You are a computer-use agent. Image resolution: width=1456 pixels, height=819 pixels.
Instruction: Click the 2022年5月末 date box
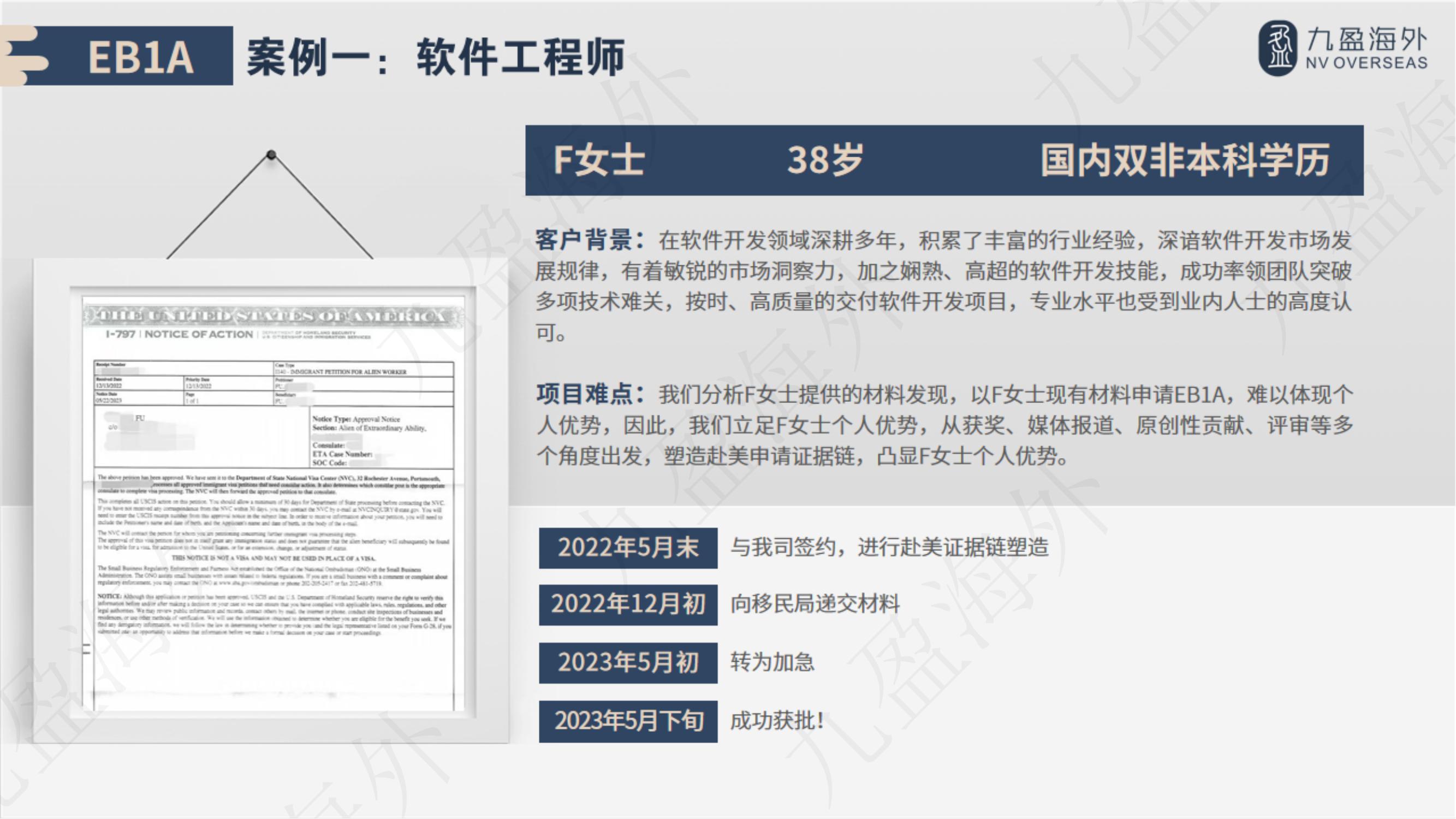[628, 548]
